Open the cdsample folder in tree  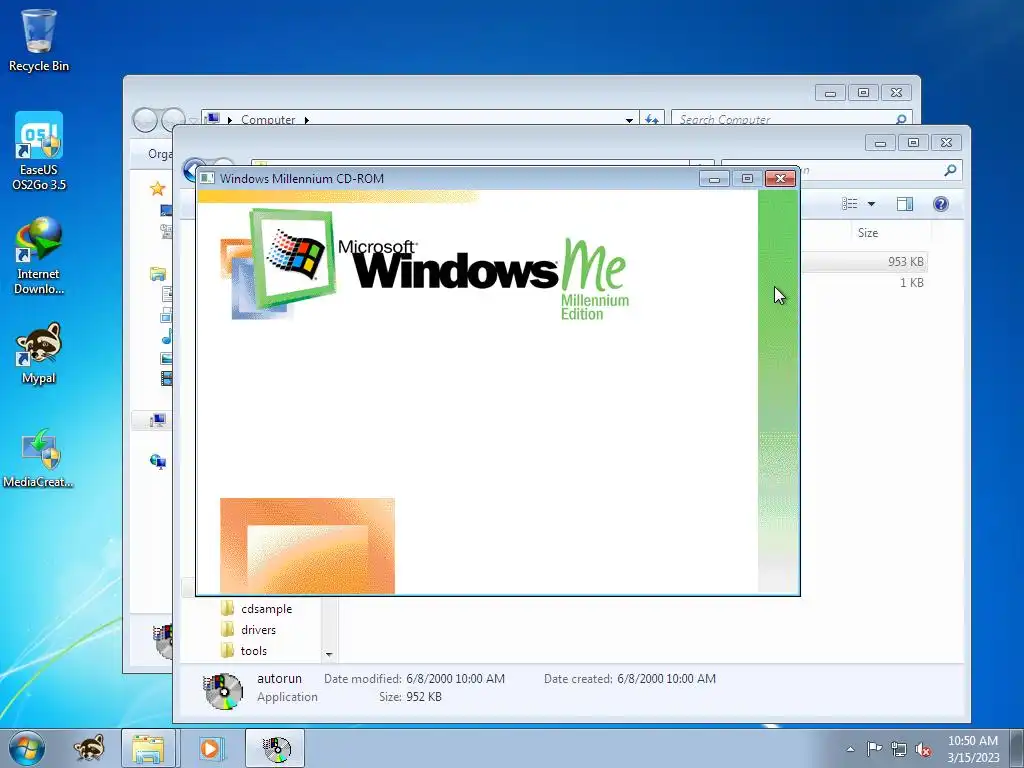(266, 609)
